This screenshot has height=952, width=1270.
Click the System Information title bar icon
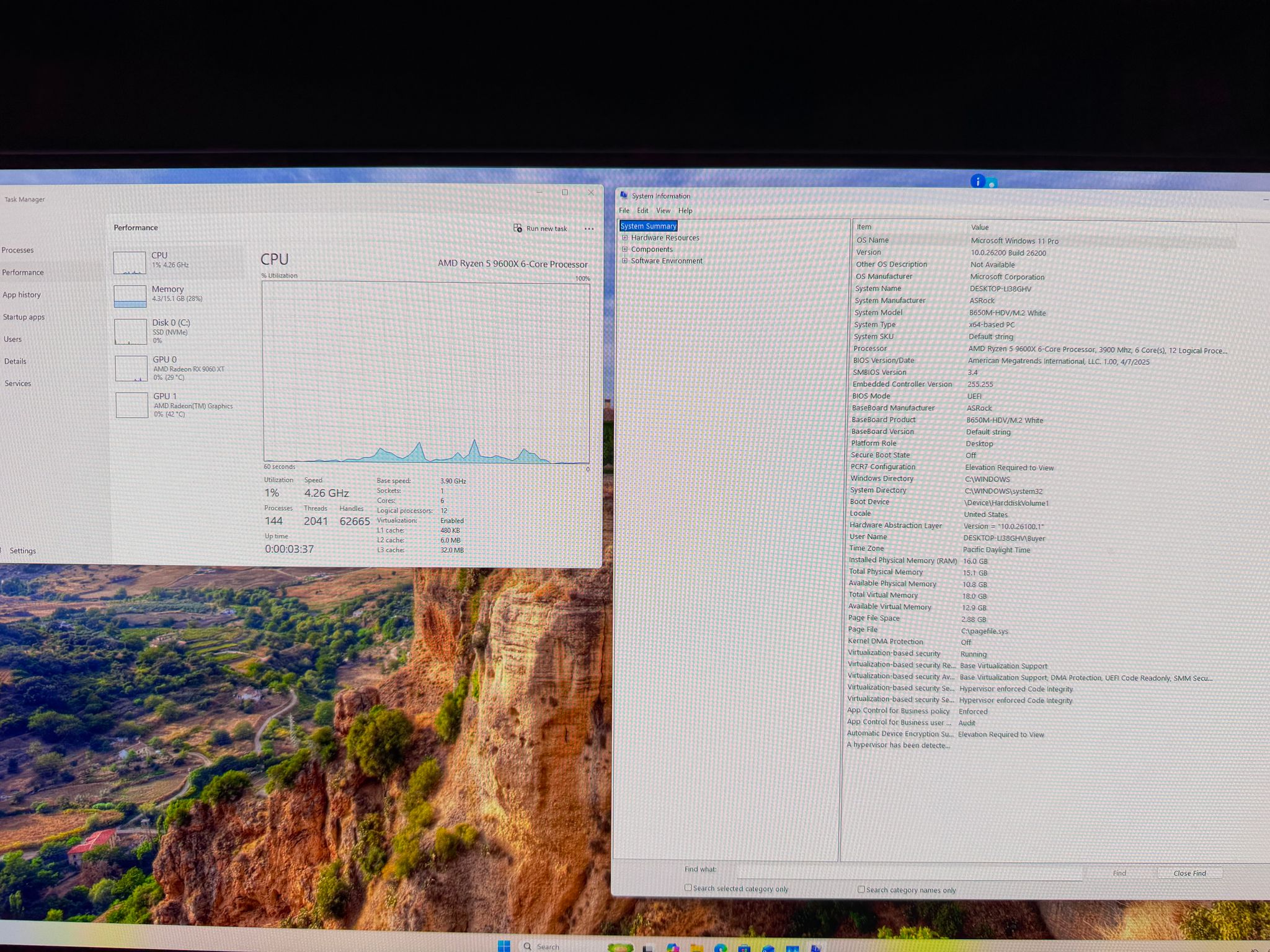[x=624, y=195]
